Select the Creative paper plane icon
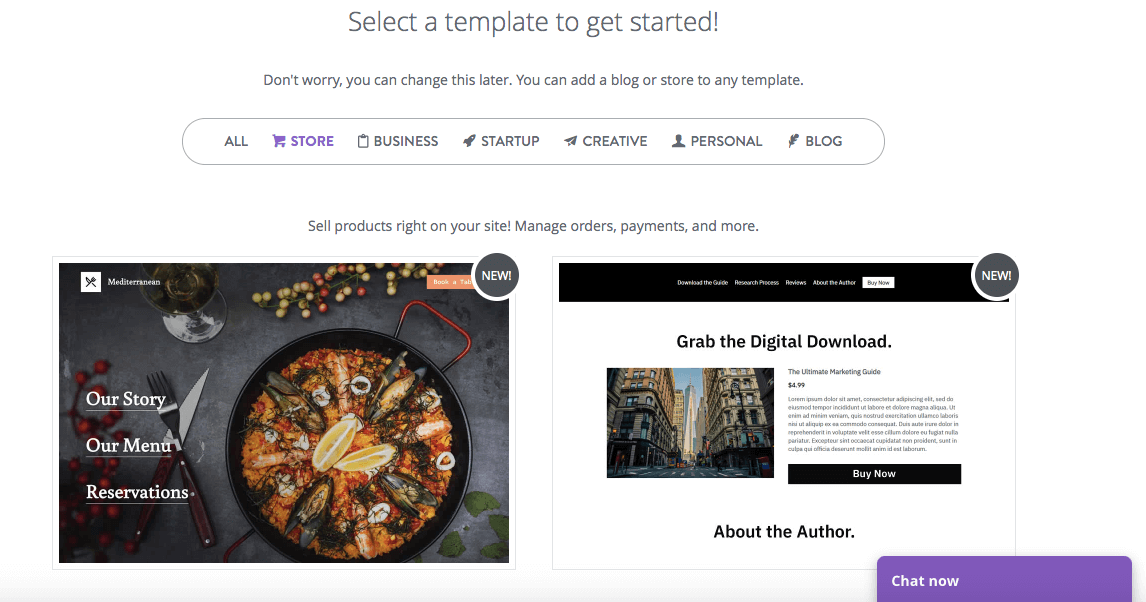The height and width of the screenshot is (602, 1146). tap(570, 140)
